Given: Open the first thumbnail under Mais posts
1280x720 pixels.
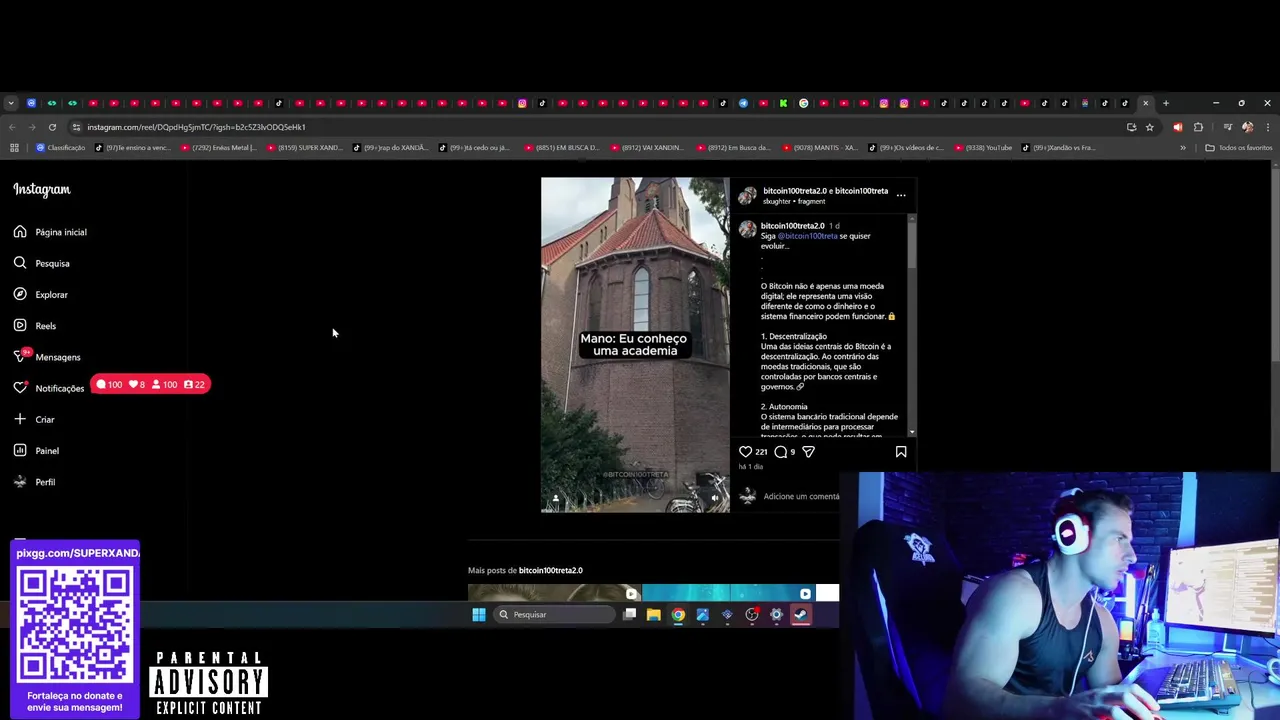Looking at the screenshot, I should pos(554,593).
